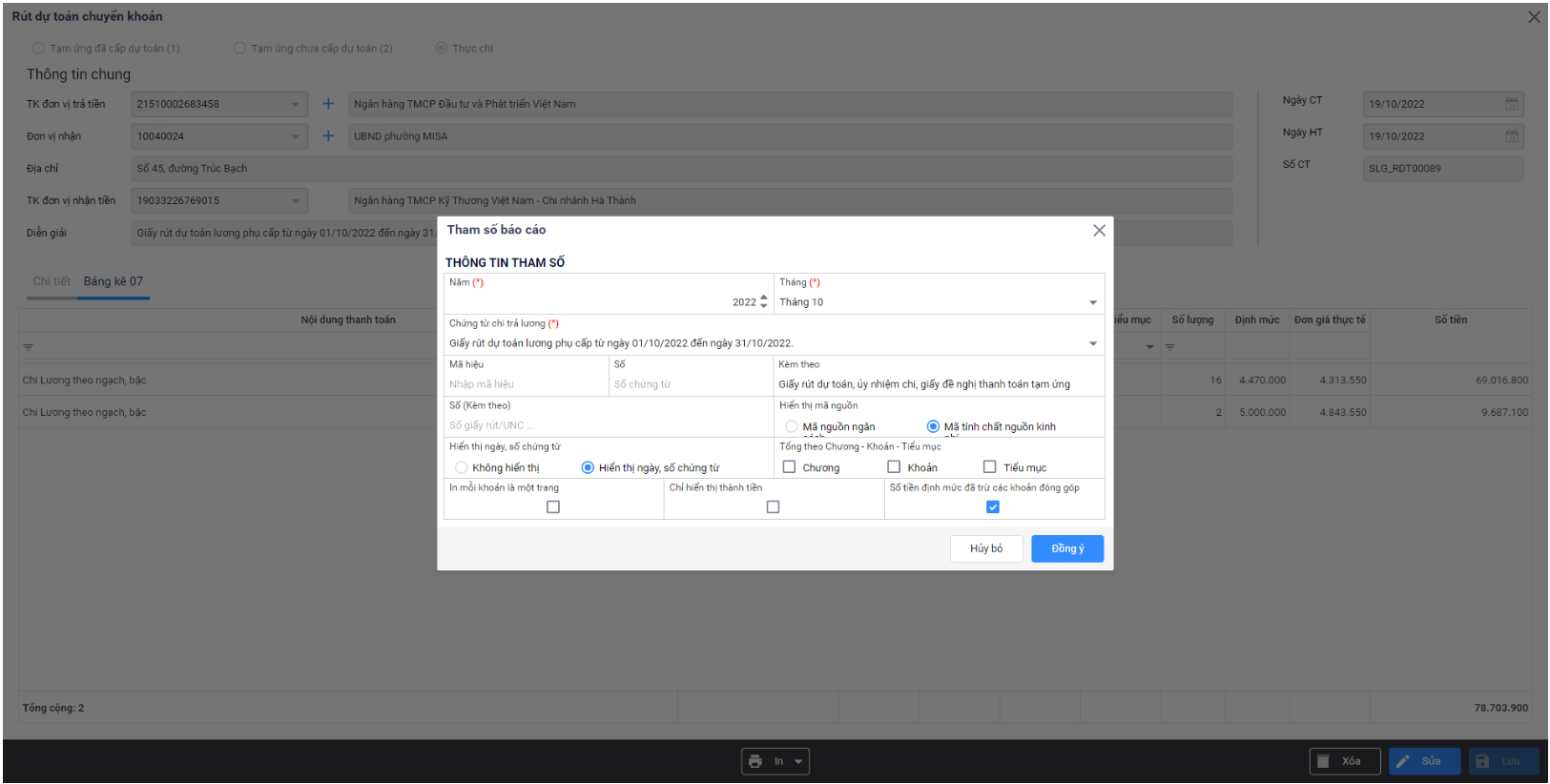1550x784 pixels.
Task: Select Hiển thị ngày, số chứng từ radio
Action: tap(588, 467)
